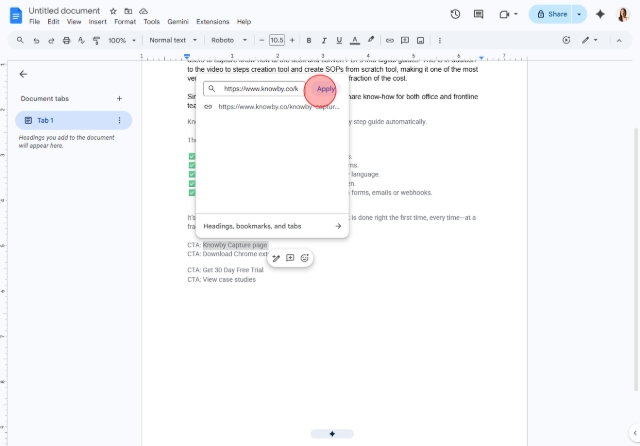Insert an image from the toolbar
The height and width of the screenshot is (446, 640).
[x=420, y=40]
